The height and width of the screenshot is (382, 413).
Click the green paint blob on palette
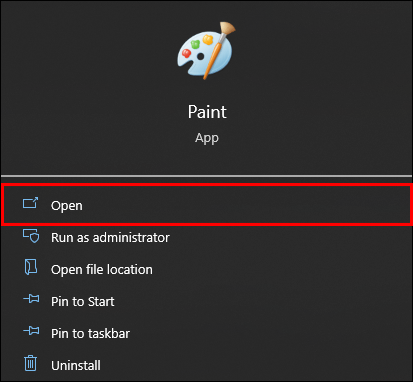click(x=195, y=44)
